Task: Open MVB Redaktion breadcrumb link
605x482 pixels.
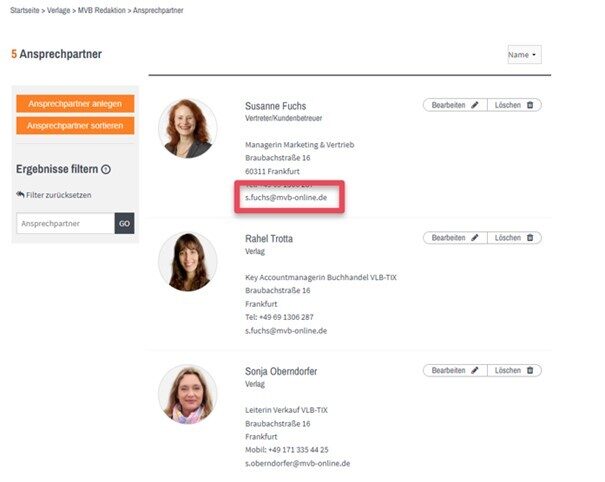Action: coord(101,10)
